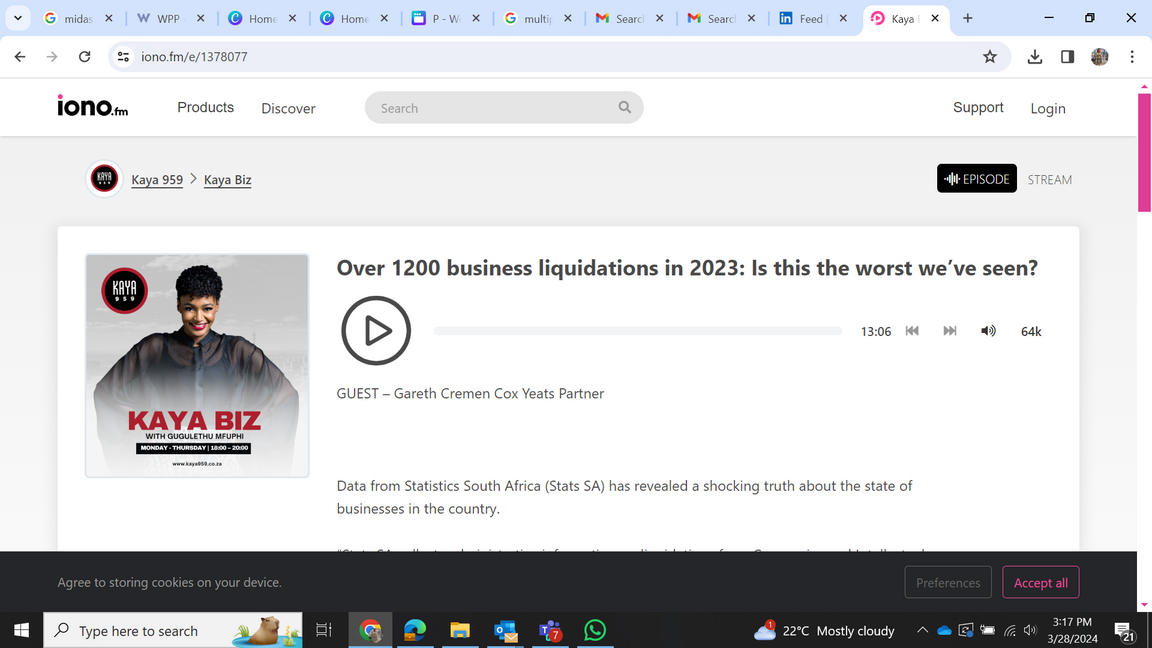Screen dimensions: 1152x648
Task: Click the taskbar search box
Action: [x=173, y=630]
